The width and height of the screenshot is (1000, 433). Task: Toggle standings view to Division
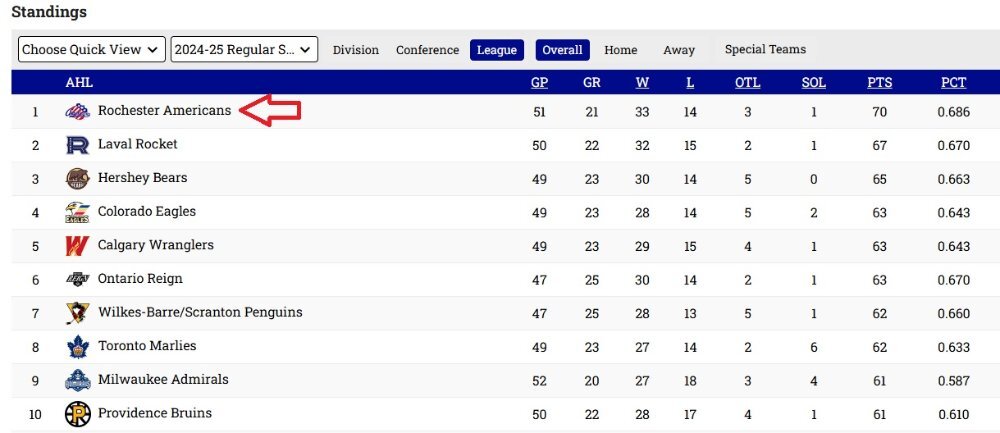(x=356, y=50)
